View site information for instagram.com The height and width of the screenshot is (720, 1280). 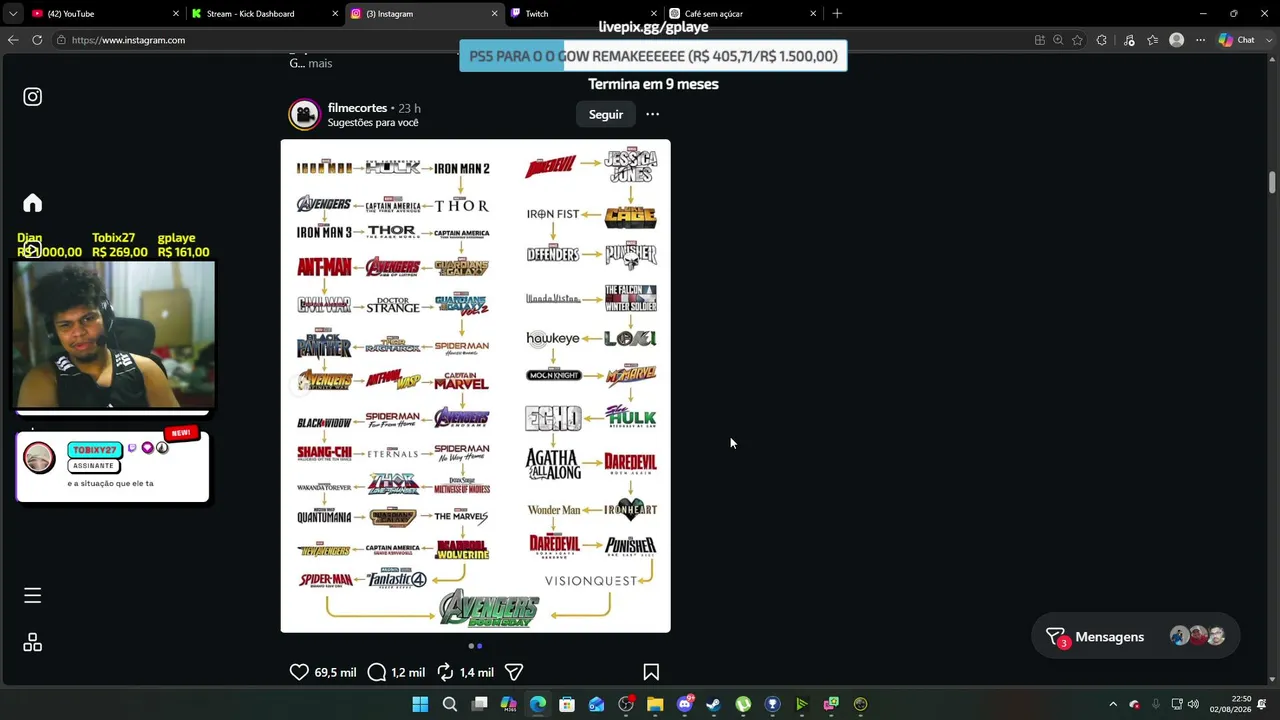pyautogui.click(x=62, y=40)
